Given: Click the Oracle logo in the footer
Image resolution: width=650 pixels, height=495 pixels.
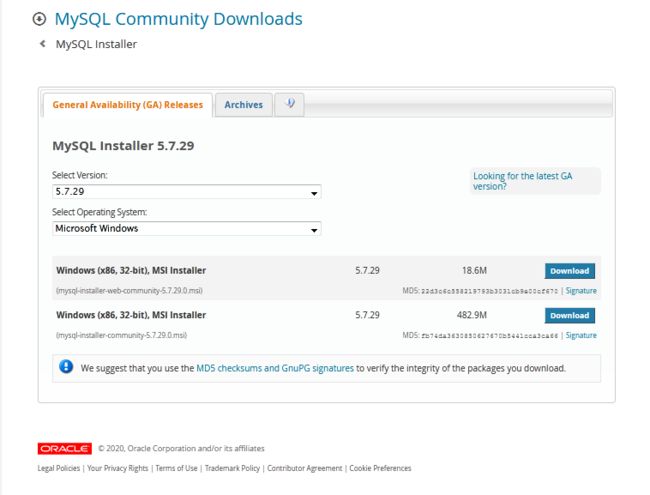Looking at the screenshot, I should click(65, 449).
